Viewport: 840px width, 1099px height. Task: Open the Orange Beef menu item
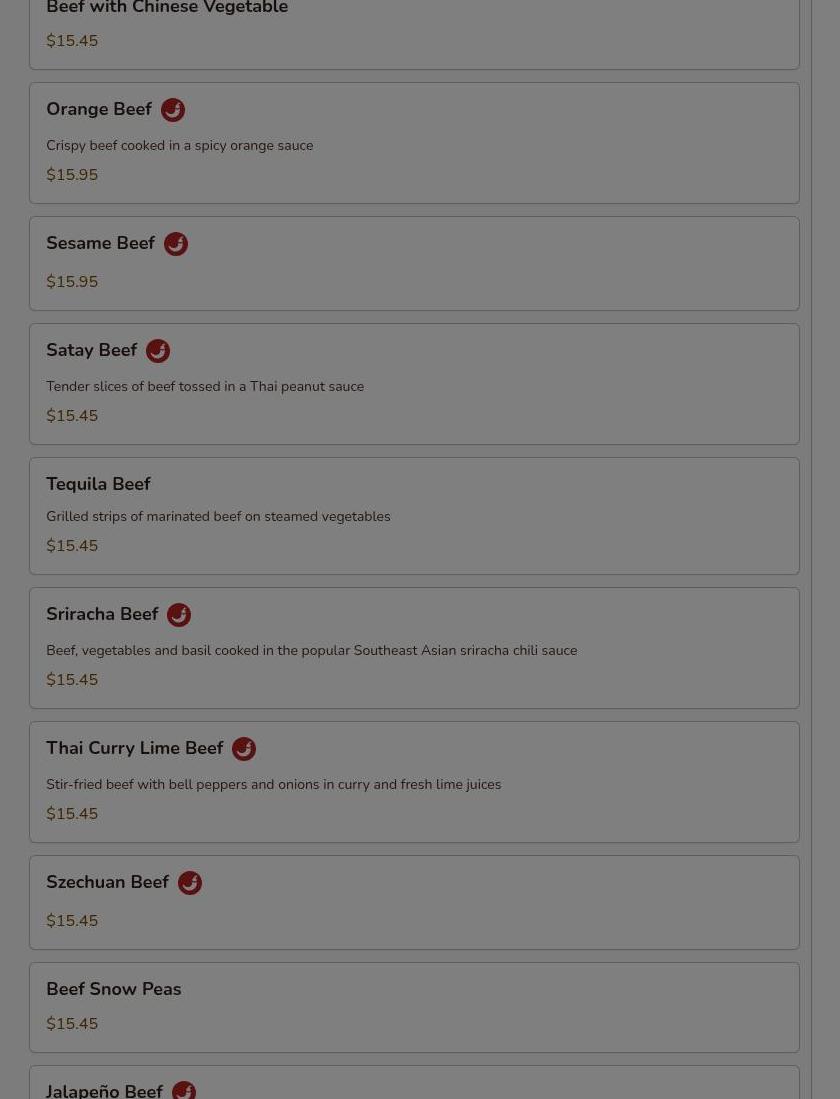tap(414, 143)
